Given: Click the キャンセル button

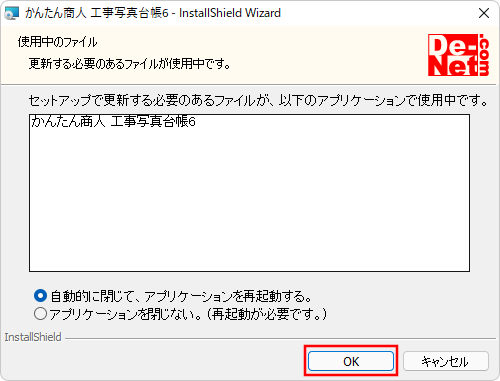Looking at the screenshot, I should [446, 361].
